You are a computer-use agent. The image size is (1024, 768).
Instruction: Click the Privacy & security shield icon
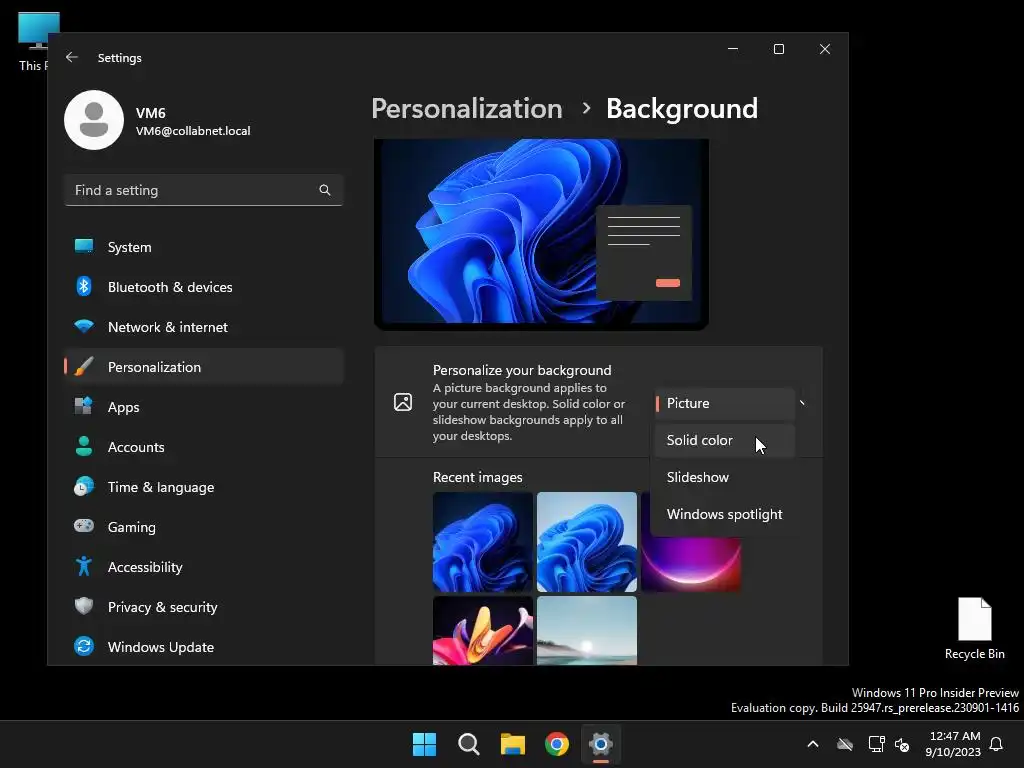pos(84,606)
